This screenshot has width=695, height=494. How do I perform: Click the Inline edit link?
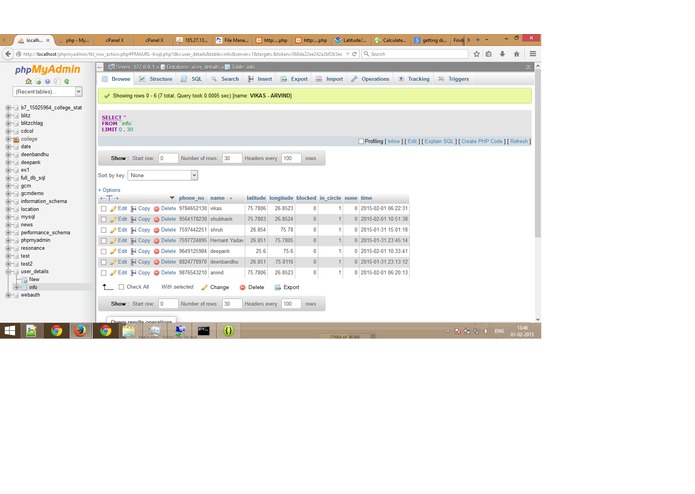tap(394, 141)
